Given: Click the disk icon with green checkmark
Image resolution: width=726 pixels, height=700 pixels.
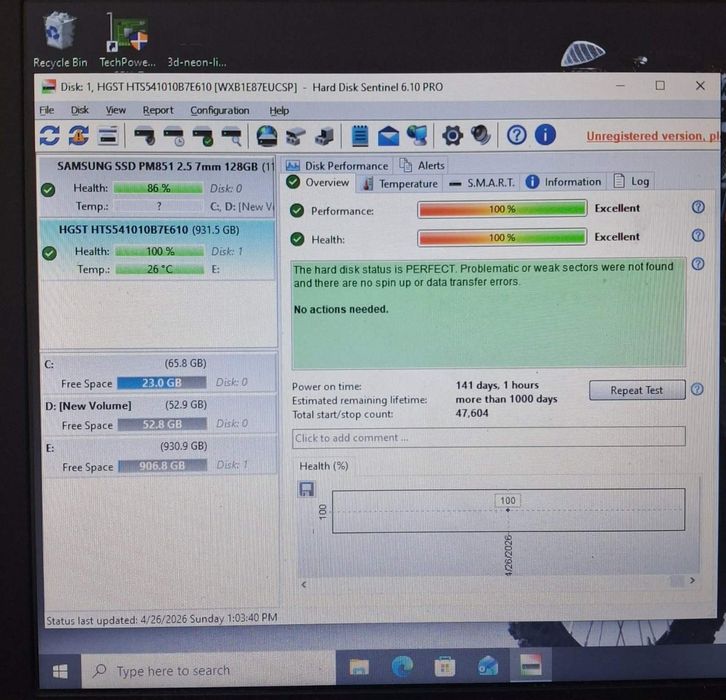Looking at the screenshot, I should 203,137.
